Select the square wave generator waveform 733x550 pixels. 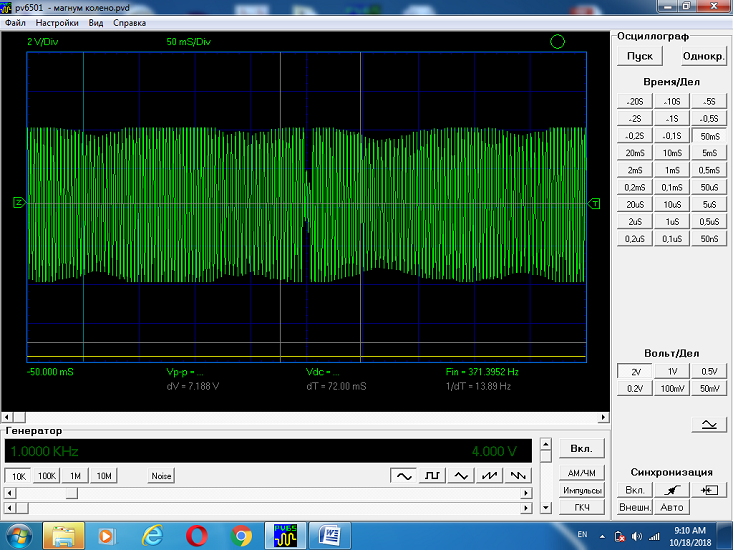tap(433, 476)
